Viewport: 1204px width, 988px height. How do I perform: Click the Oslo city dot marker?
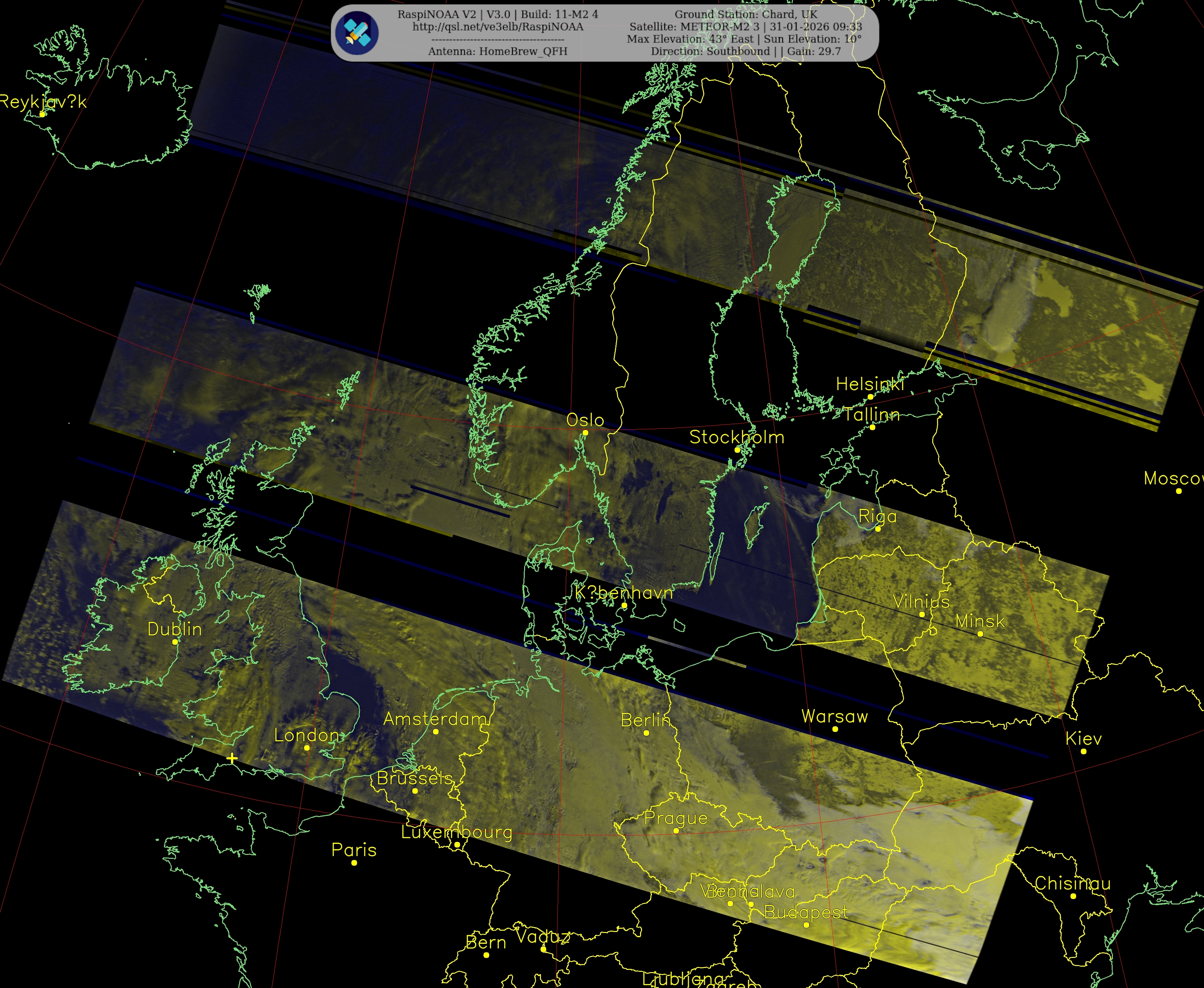coord(585,433)
